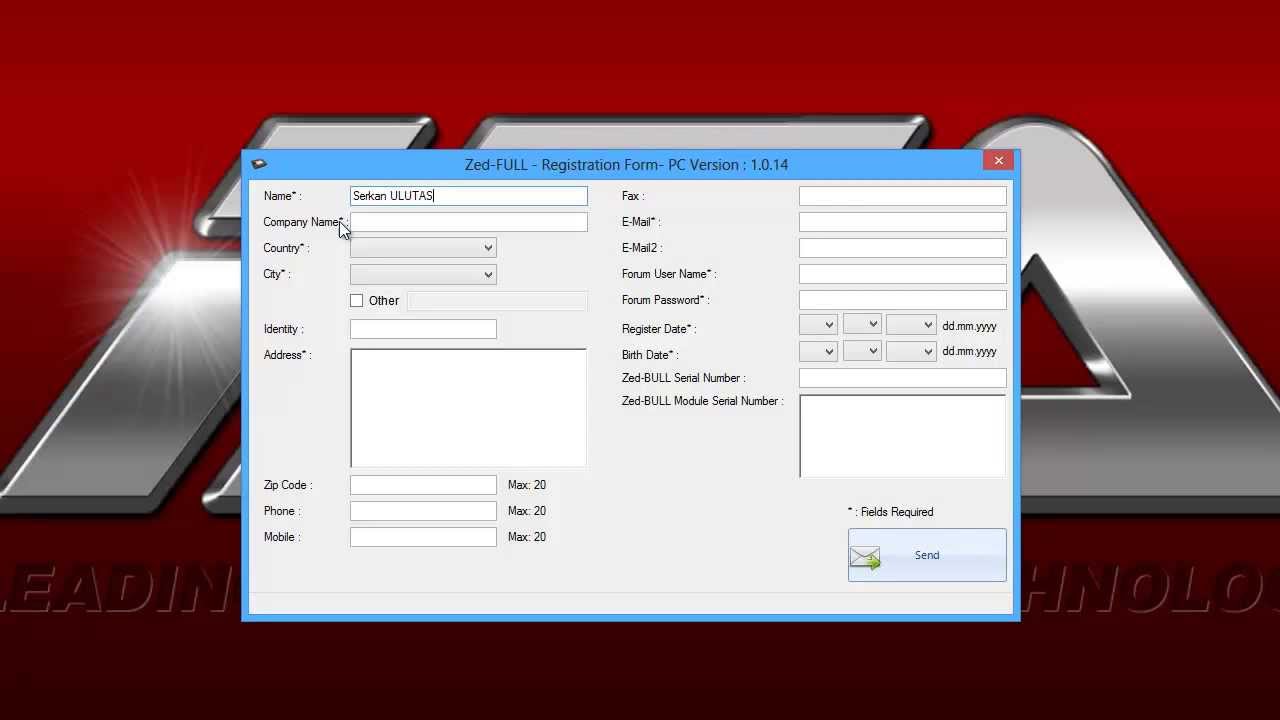Screen dimensions: 1280x720
Task: Focus the Forum User Name field
Action: pyautogui.click(x=903, y=274)
